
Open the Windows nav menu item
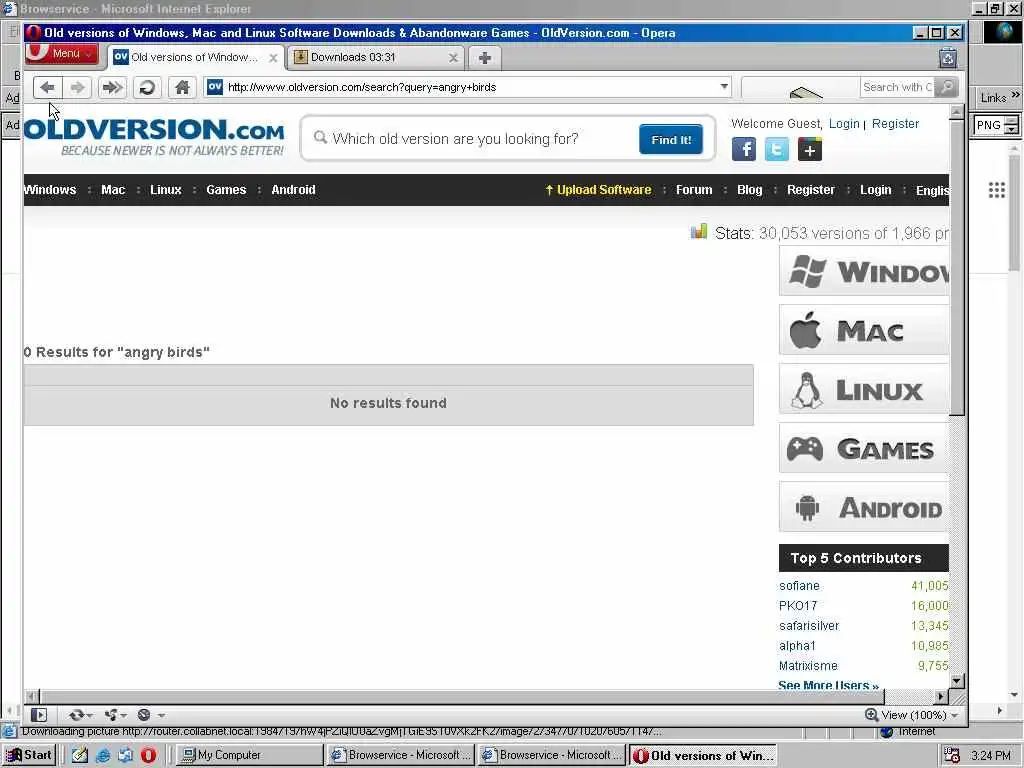pos(50,189)
